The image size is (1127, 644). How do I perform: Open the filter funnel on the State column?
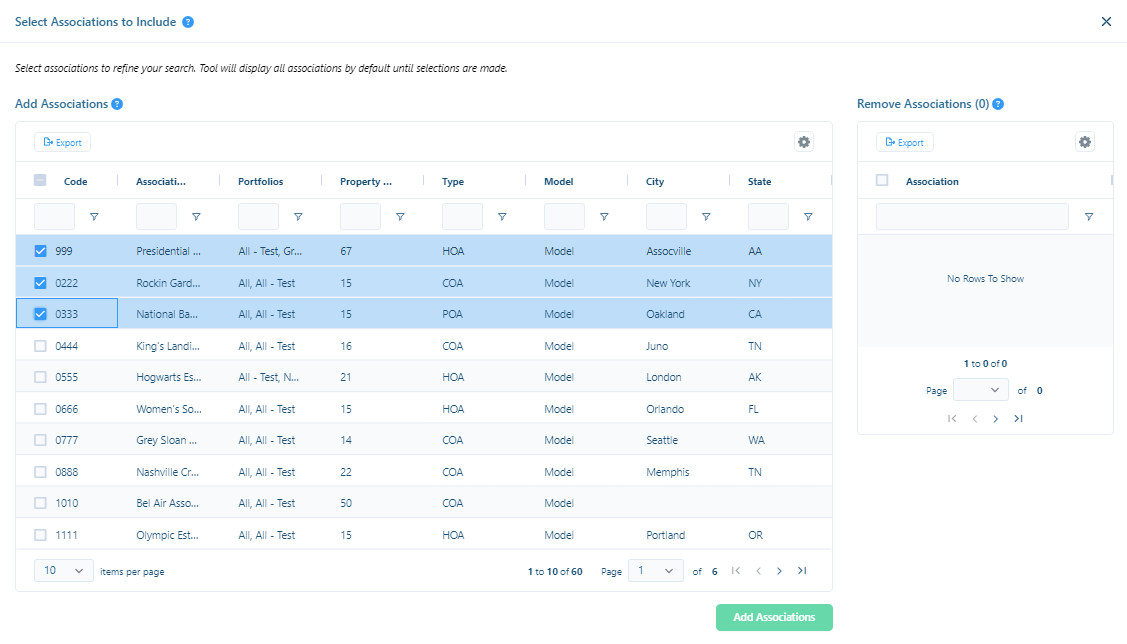click(808, 216)
